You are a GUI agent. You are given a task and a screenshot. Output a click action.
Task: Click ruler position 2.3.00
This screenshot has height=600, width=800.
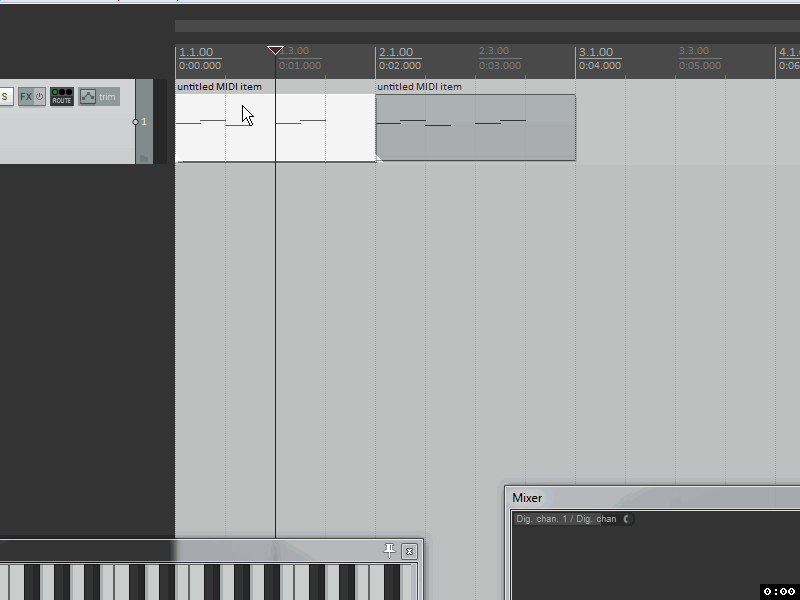pos(494,51)
